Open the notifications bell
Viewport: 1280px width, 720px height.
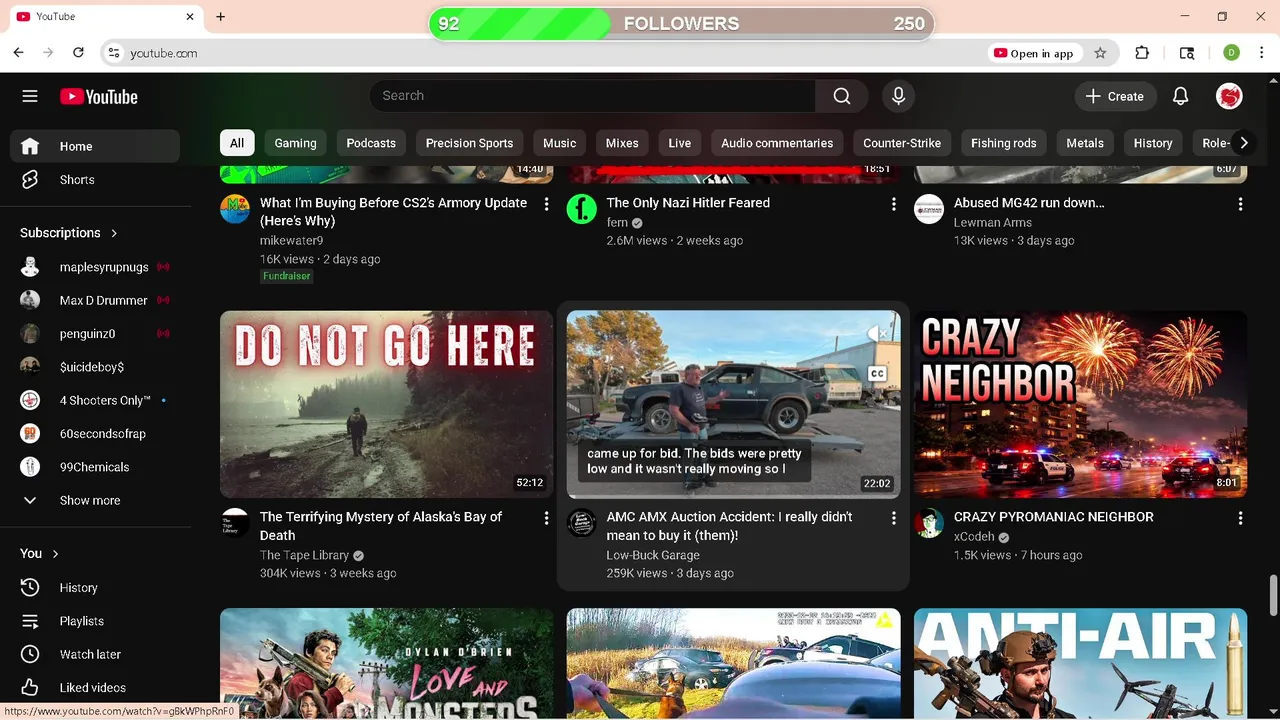[1180, 96]
